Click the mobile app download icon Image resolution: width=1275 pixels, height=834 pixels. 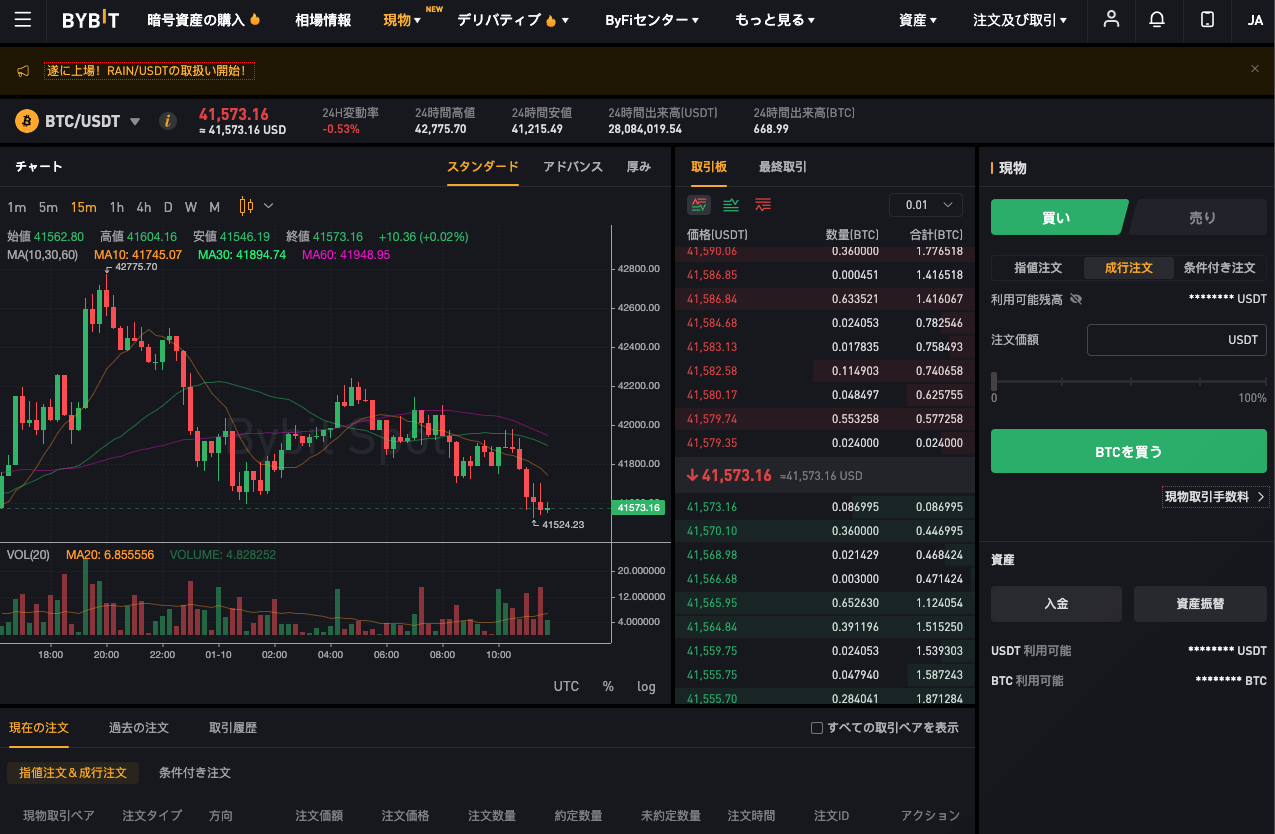pos(1207,20)
